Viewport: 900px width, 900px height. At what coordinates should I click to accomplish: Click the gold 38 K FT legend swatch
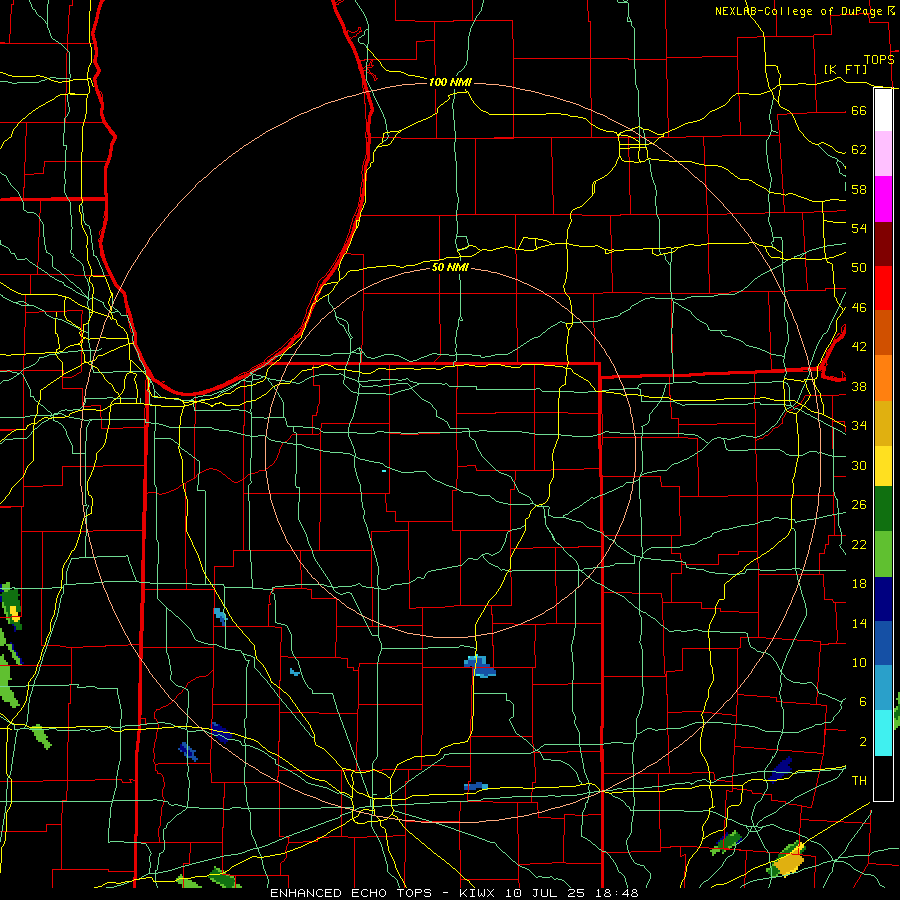(883, 423)
